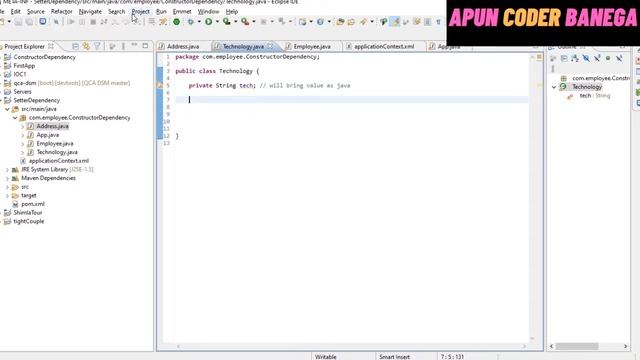The height and width of the screenshot is (360, 640).
Task: Expand JRE System Library node
Action: click(x=7, y=169)
